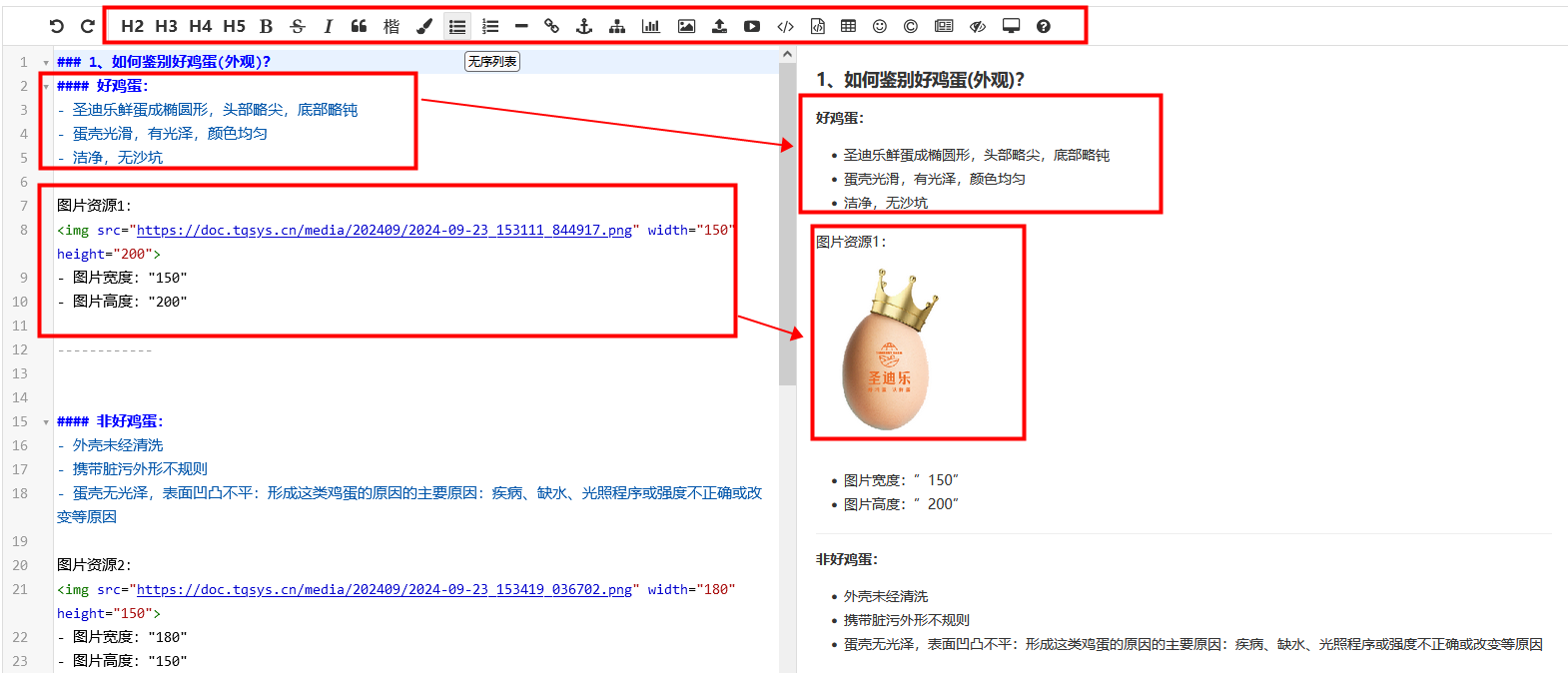Insert an image using the picture icon
1568x673 pixels.
coord(686,26)
